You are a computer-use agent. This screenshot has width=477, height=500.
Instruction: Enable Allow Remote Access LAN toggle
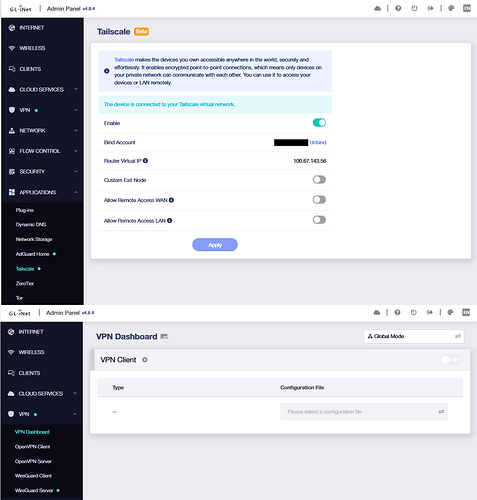pos(319,220)
